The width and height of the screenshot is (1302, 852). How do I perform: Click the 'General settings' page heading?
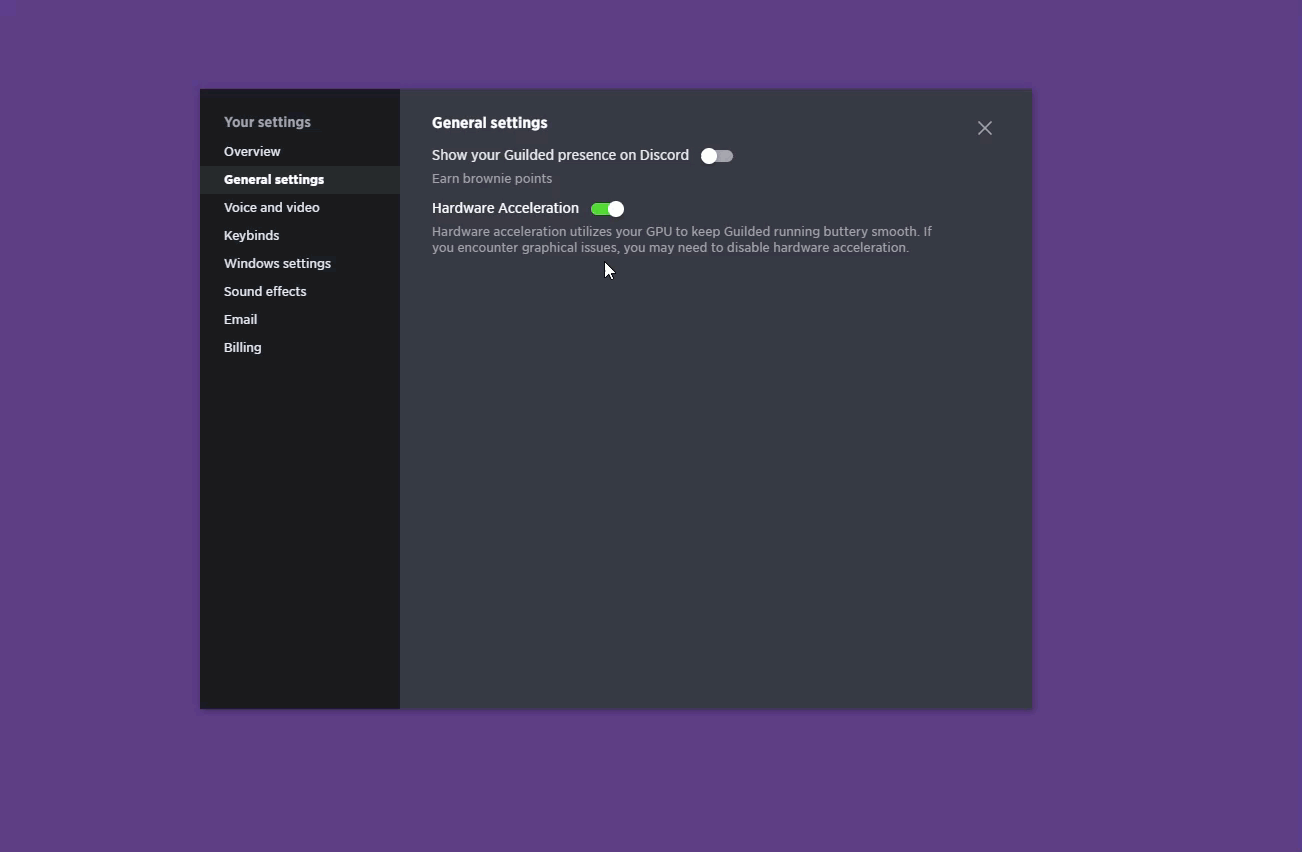tap(490, 123)
